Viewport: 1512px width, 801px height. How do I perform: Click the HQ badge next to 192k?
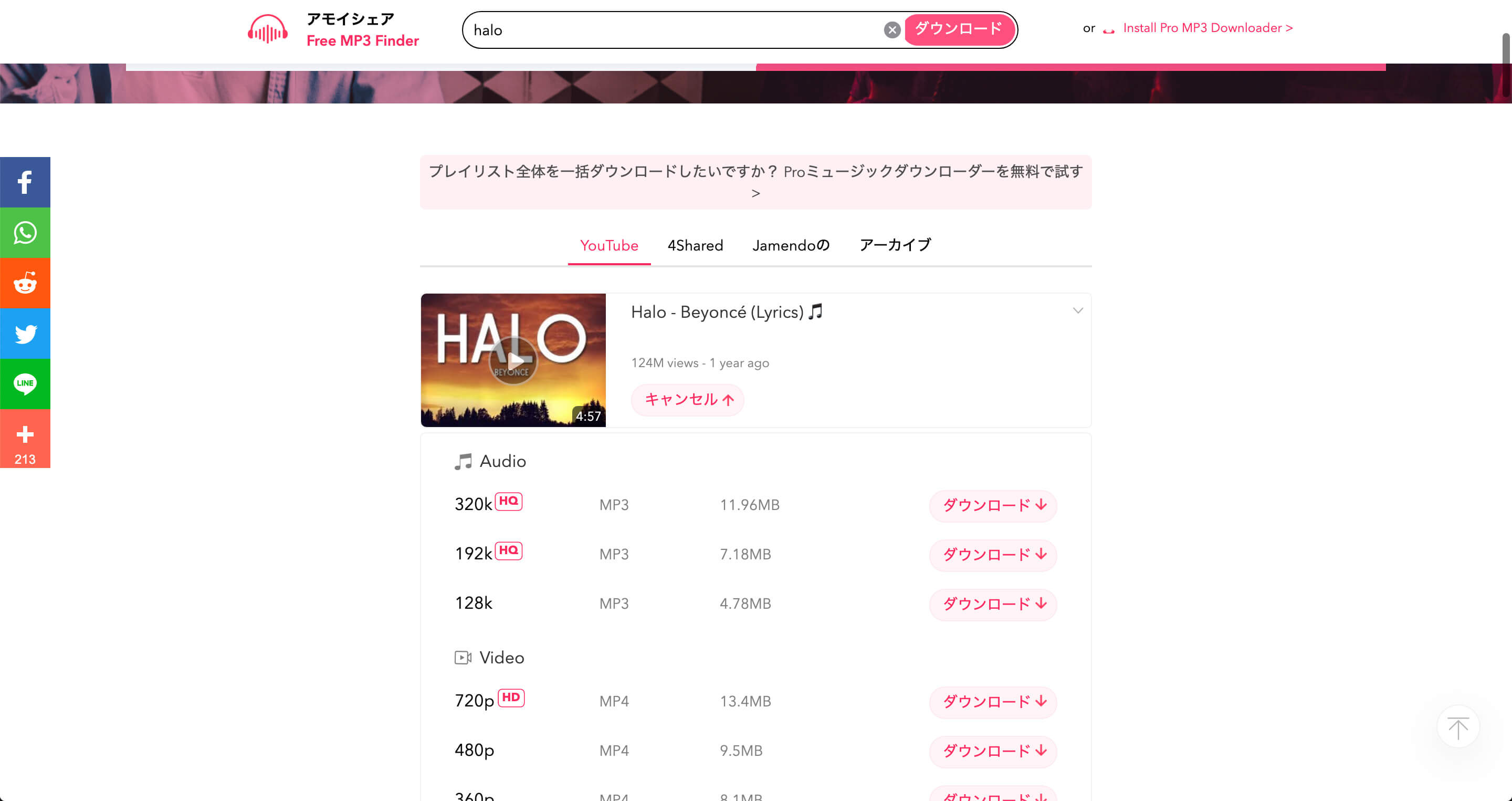pos(508,550)
